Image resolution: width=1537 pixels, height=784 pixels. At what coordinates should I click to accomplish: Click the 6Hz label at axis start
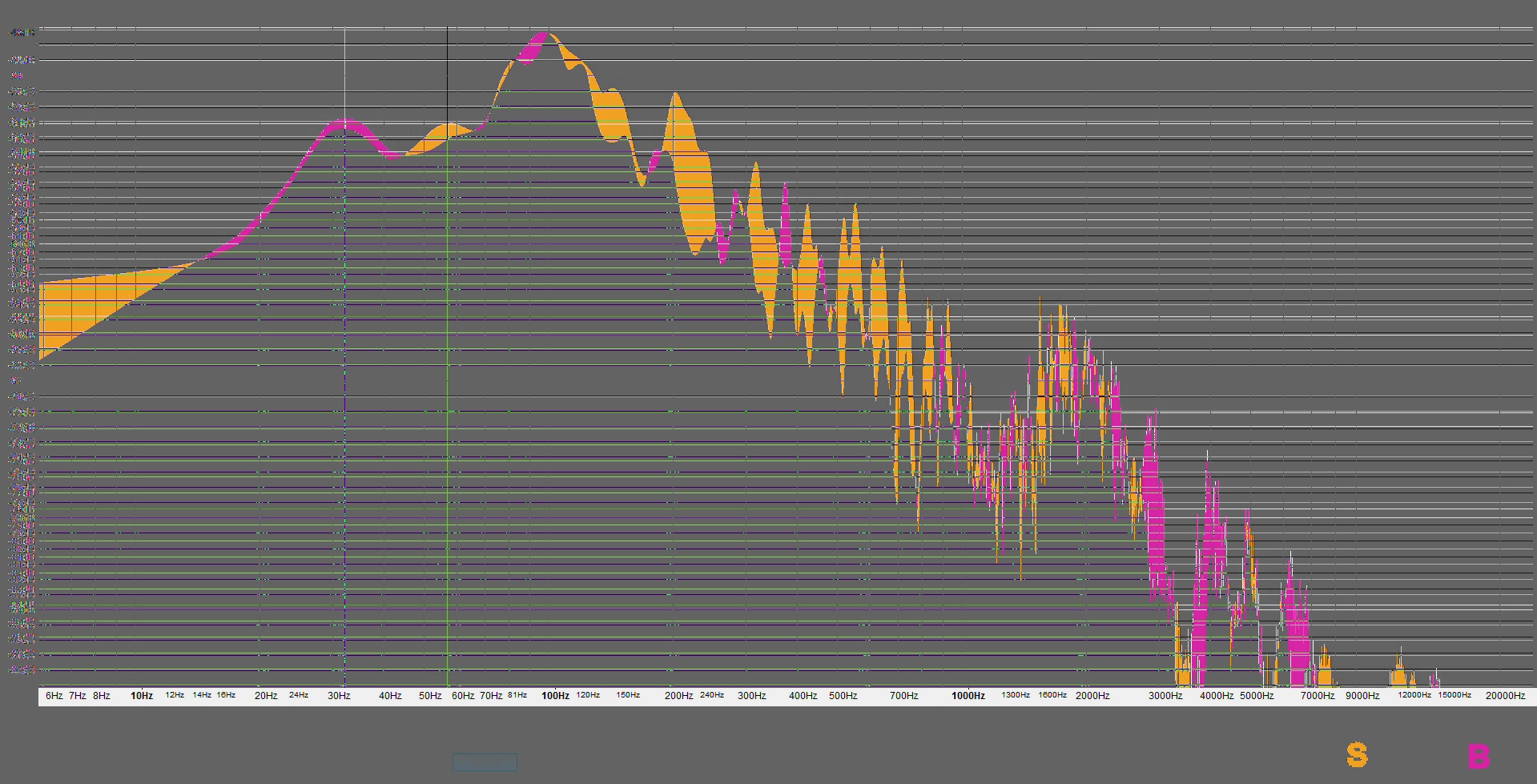point(53,696)
